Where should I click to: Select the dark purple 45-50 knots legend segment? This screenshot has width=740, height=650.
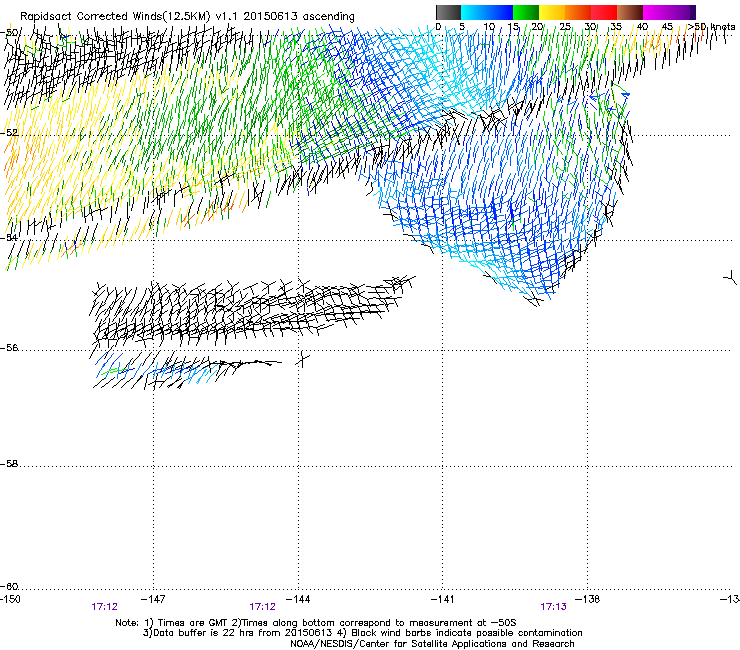click(682, 12)
